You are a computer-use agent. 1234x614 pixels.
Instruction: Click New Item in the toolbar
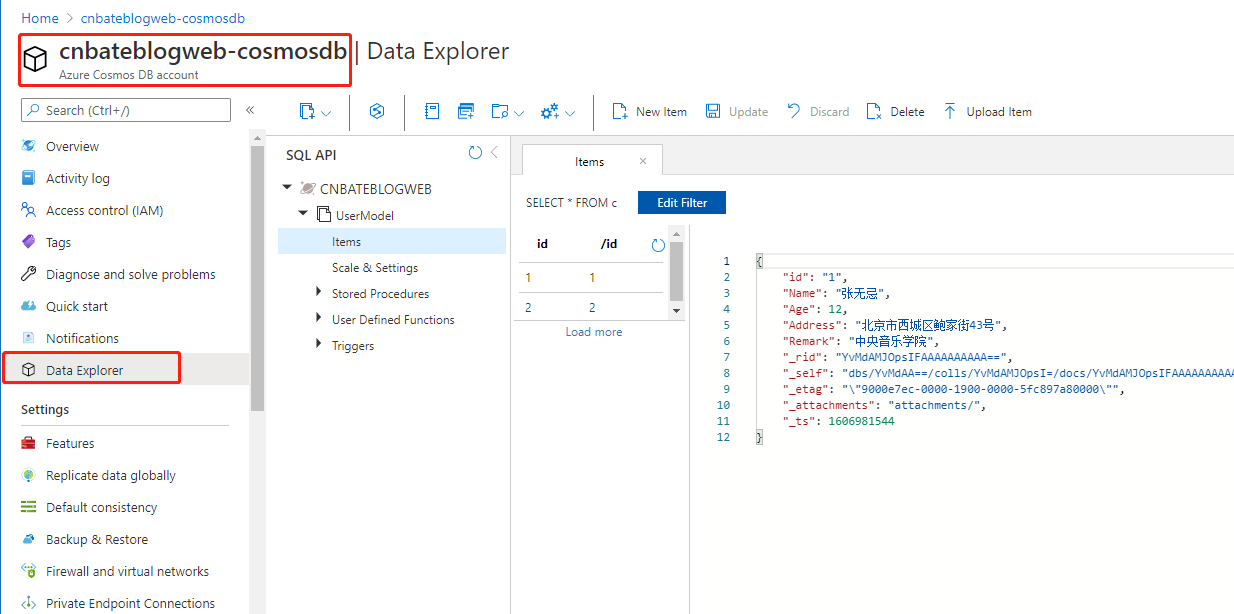[x=649, y=112]
